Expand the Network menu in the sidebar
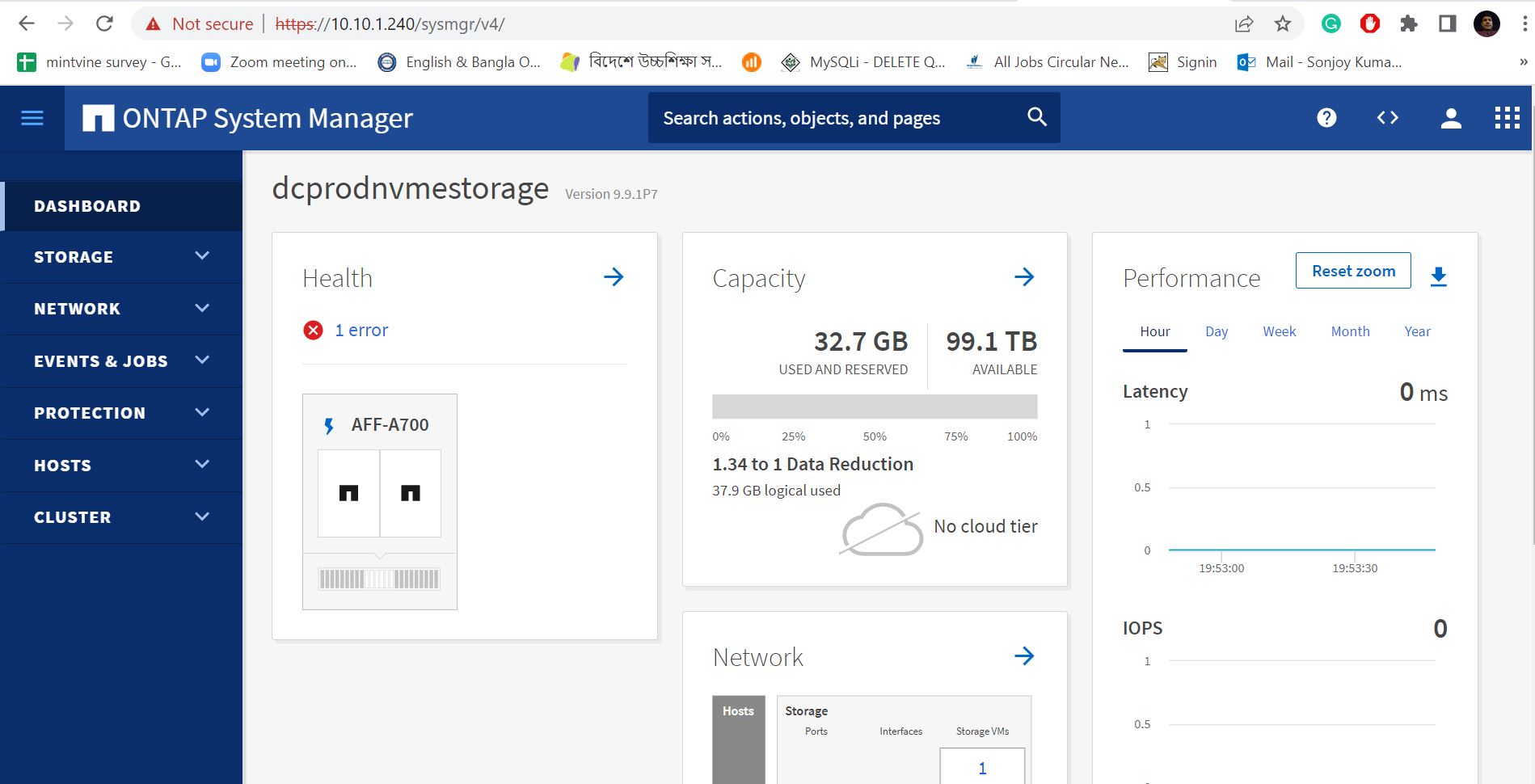The image size is (1535, 784). click(x=121, y=309)
